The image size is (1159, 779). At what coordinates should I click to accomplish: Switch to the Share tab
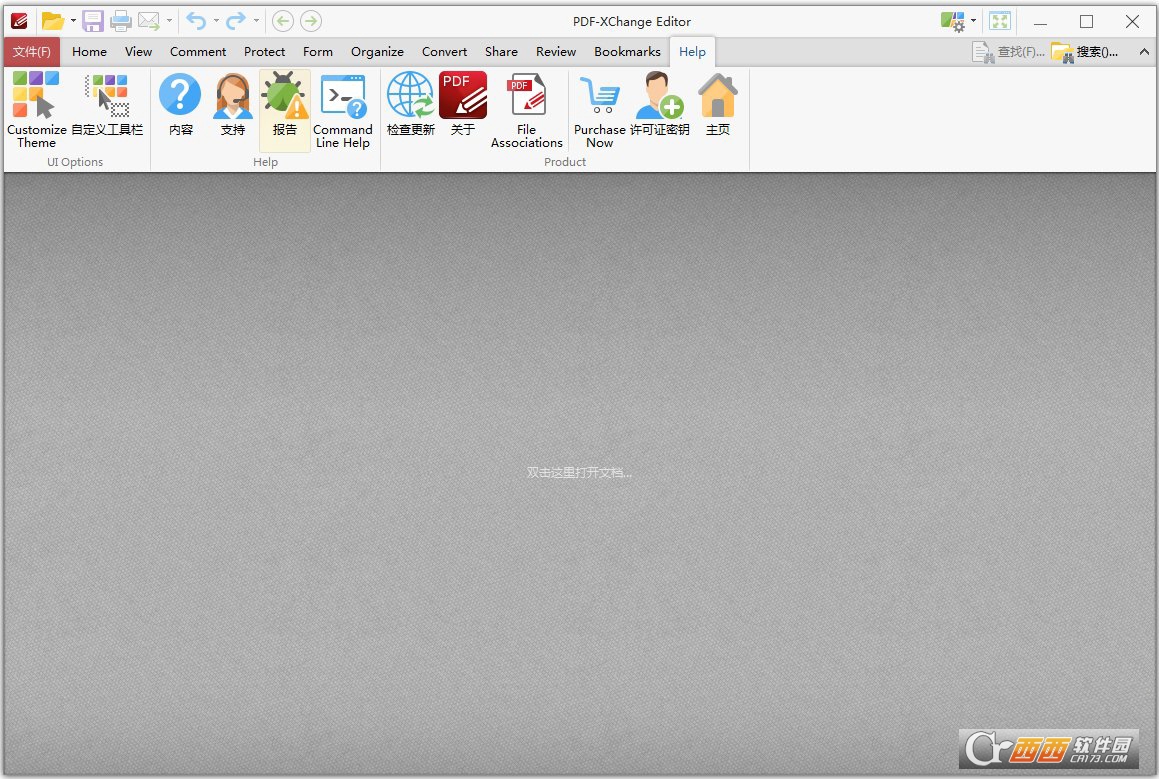(x=501, y=52)
